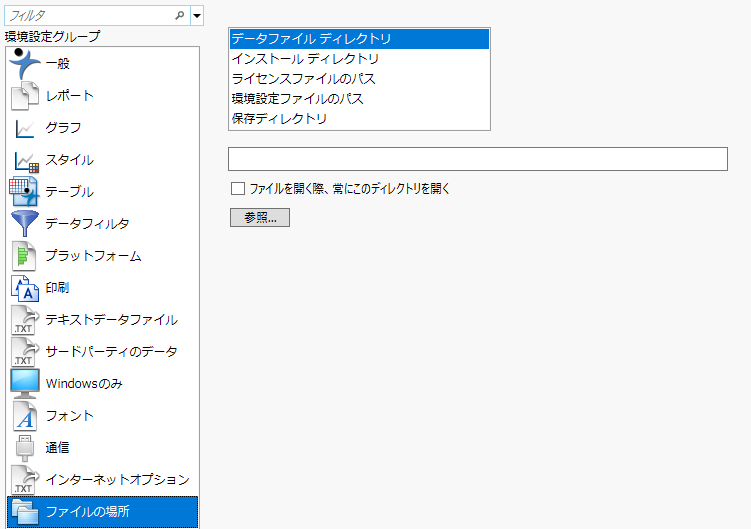Select ライセンスファイルのパス in the list

click(x=359, y=79)
